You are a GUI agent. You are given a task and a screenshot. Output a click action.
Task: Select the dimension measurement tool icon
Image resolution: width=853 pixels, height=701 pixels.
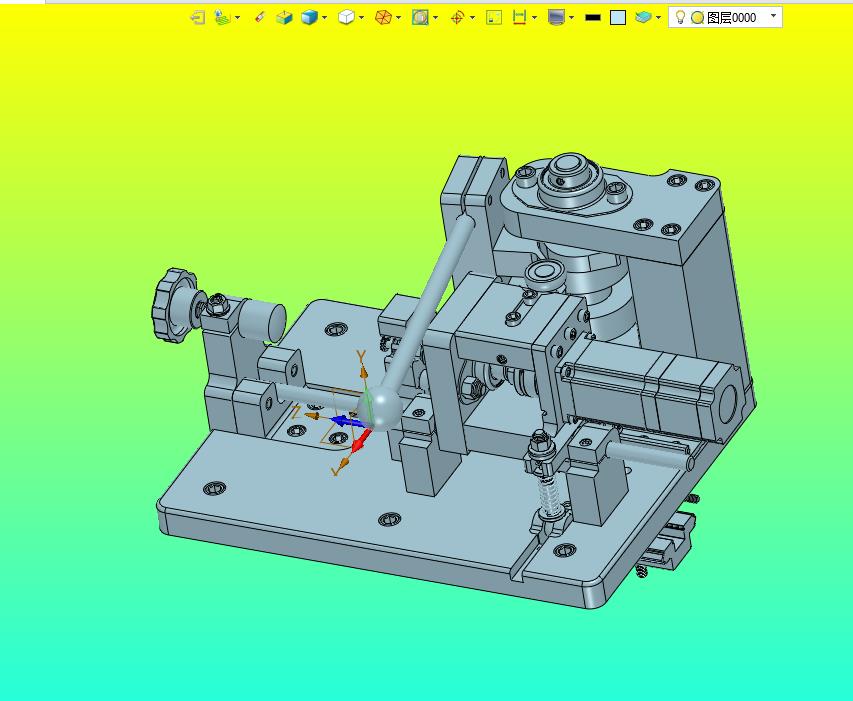point(520,18)
